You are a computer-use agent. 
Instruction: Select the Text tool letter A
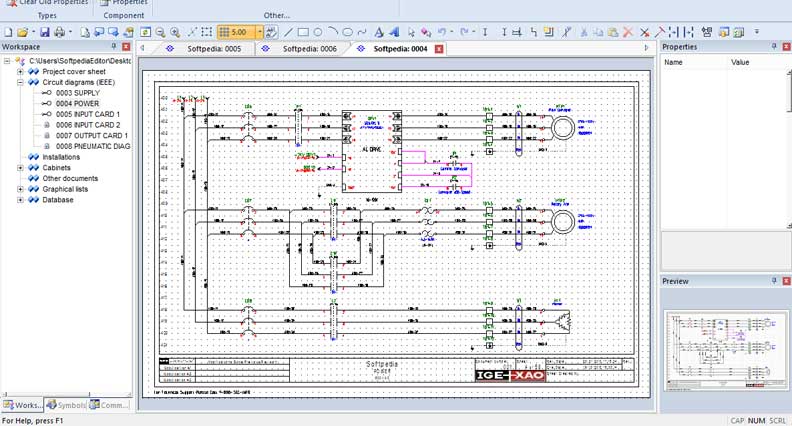click(x=379, y=32)
